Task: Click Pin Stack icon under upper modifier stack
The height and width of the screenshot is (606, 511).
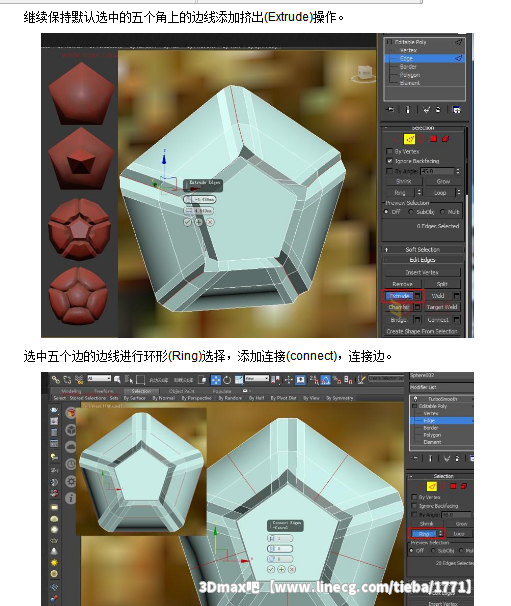Action: (x=390, y=110)
